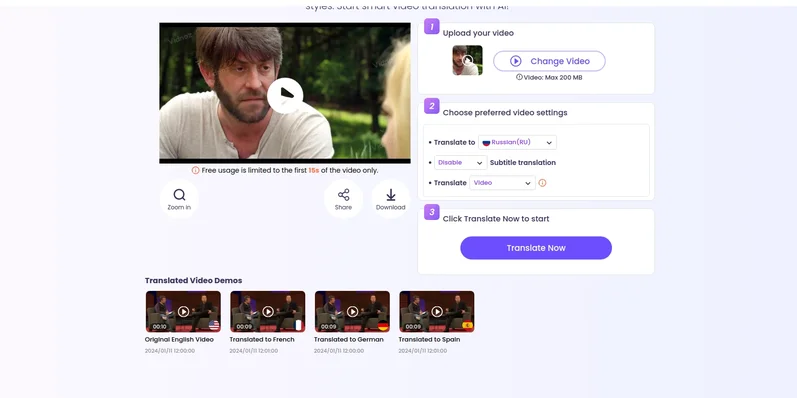
Task: Click the Translated to French title
Action: pos(262,340)
